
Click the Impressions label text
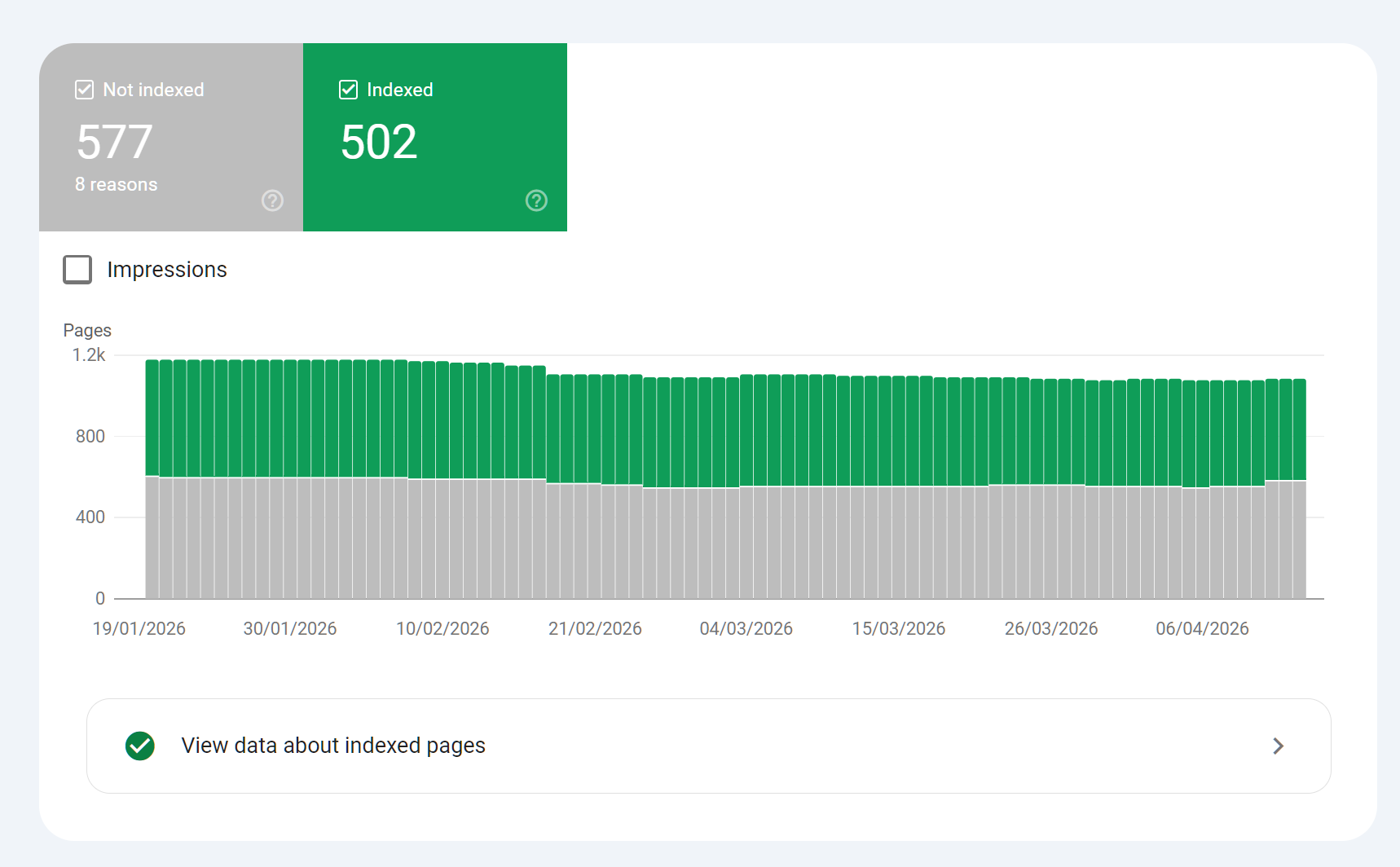click(x=167, y=270)
